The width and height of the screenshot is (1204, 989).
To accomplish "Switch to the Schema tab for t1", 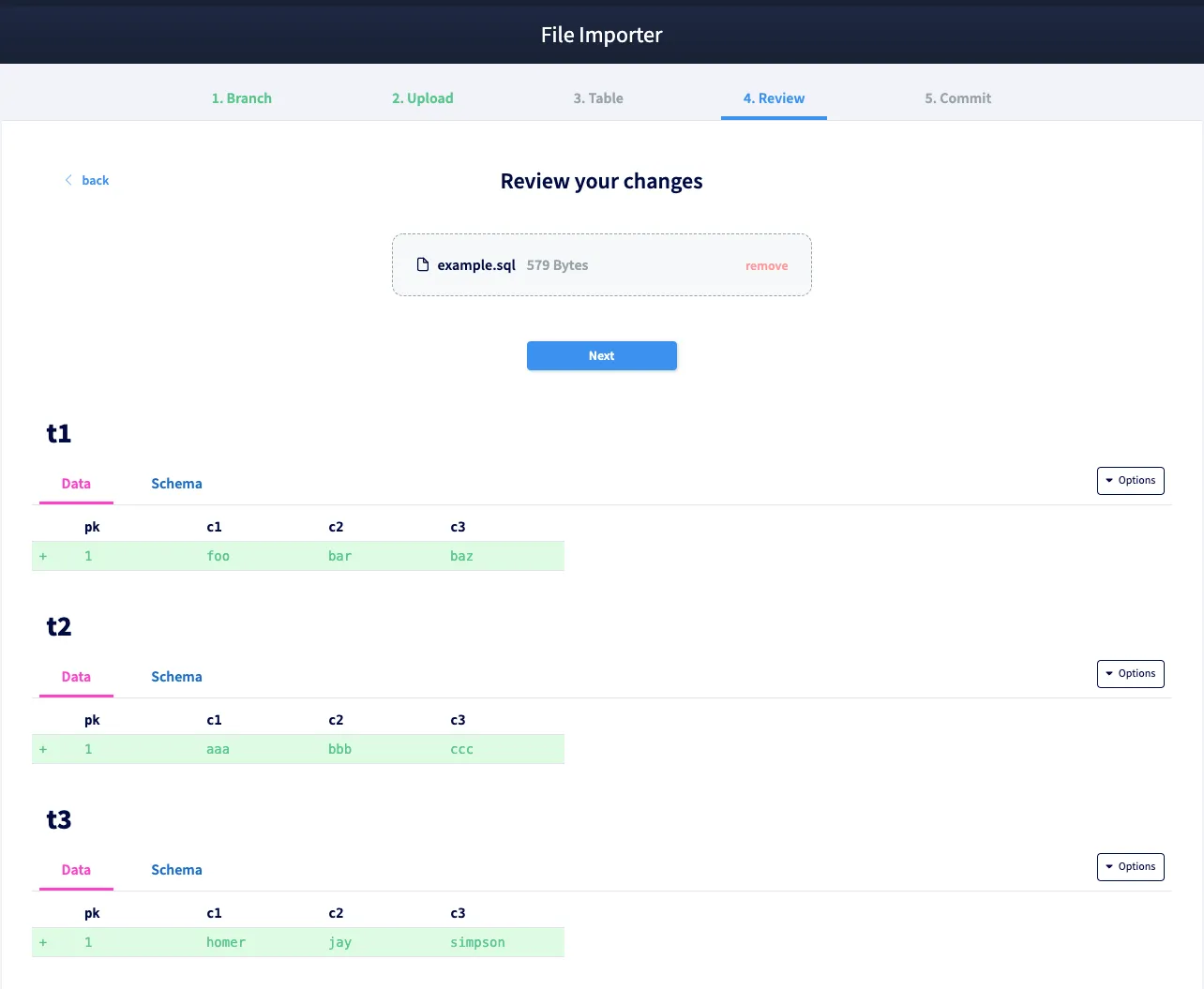I will click(x=176, y=484).
